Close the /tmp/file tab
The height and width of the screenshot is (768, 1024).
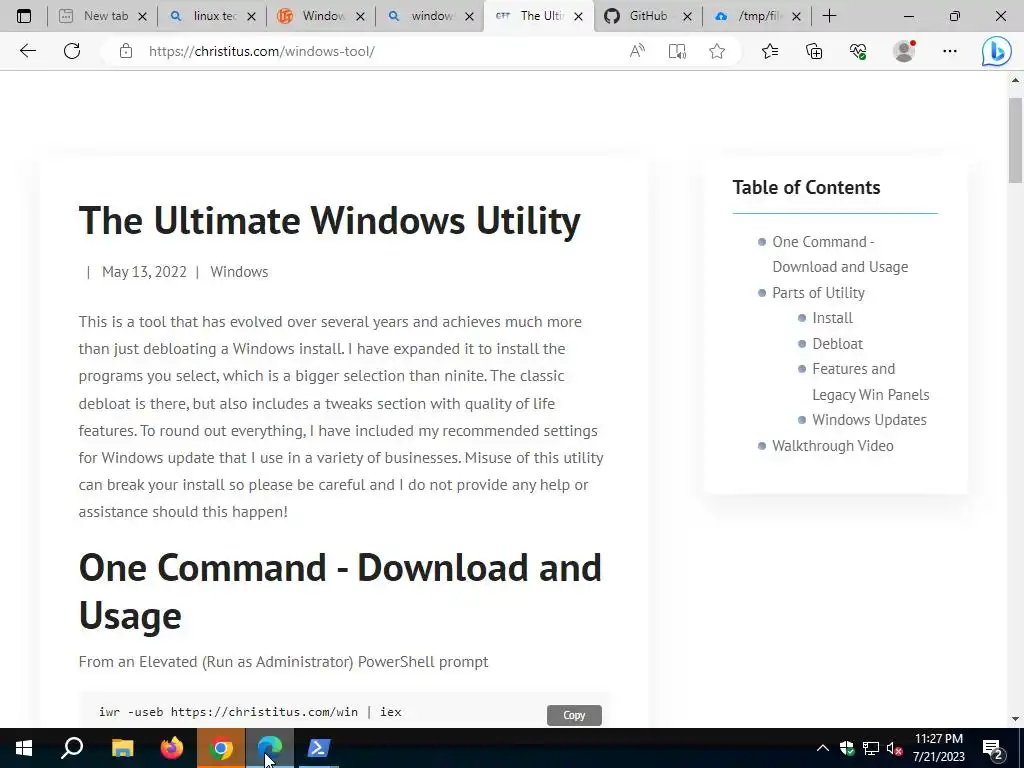[x=796, y=16]
